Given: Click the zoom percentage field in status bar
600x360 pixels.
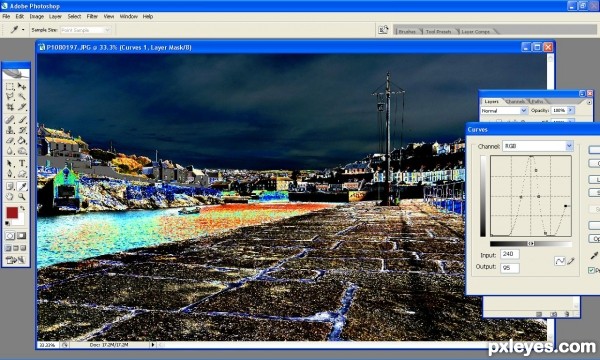Looking at the screenshot, I should coord(47,345).
